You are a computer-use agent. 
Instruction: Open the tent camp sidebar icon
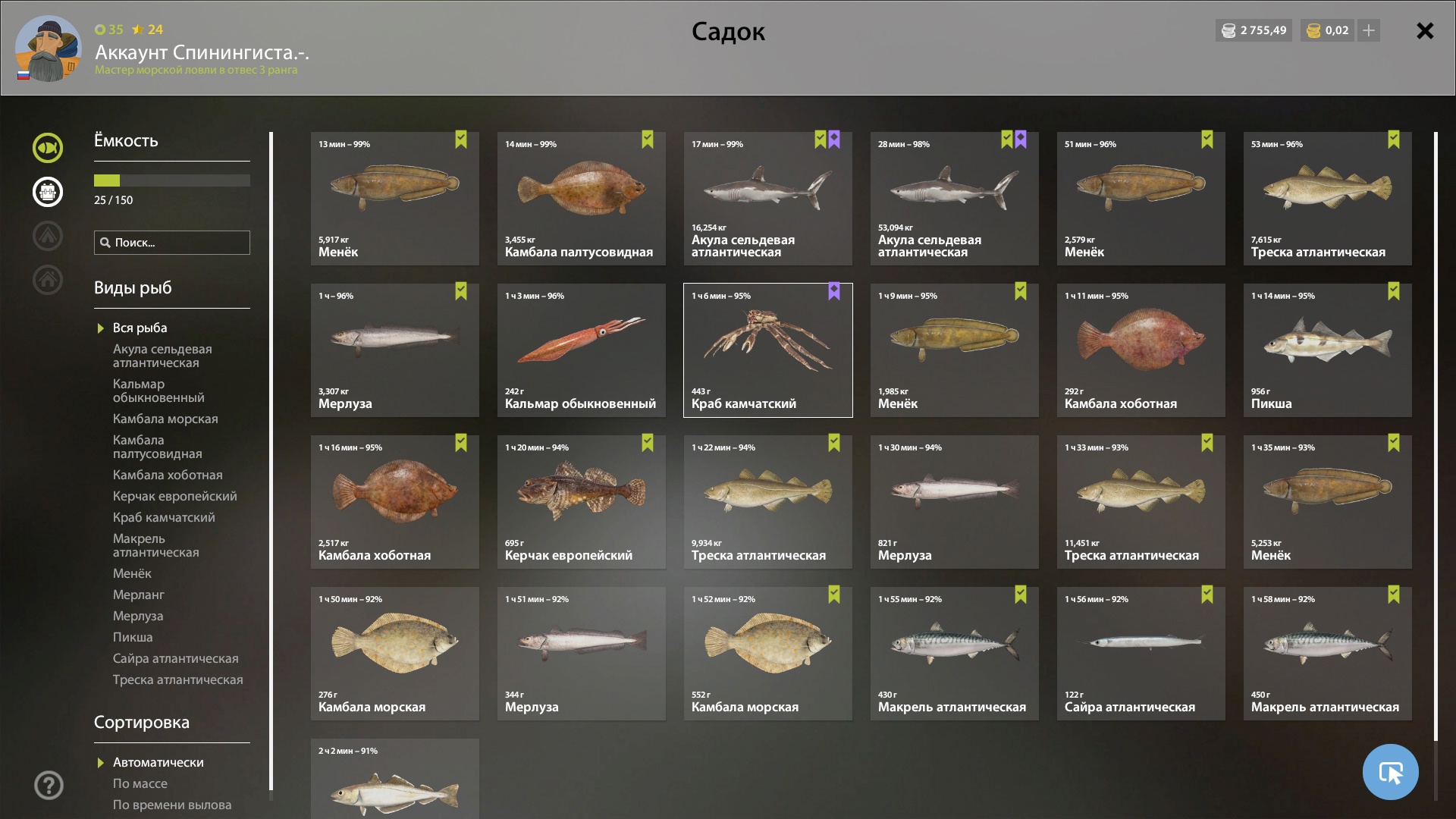pos(48,236)
